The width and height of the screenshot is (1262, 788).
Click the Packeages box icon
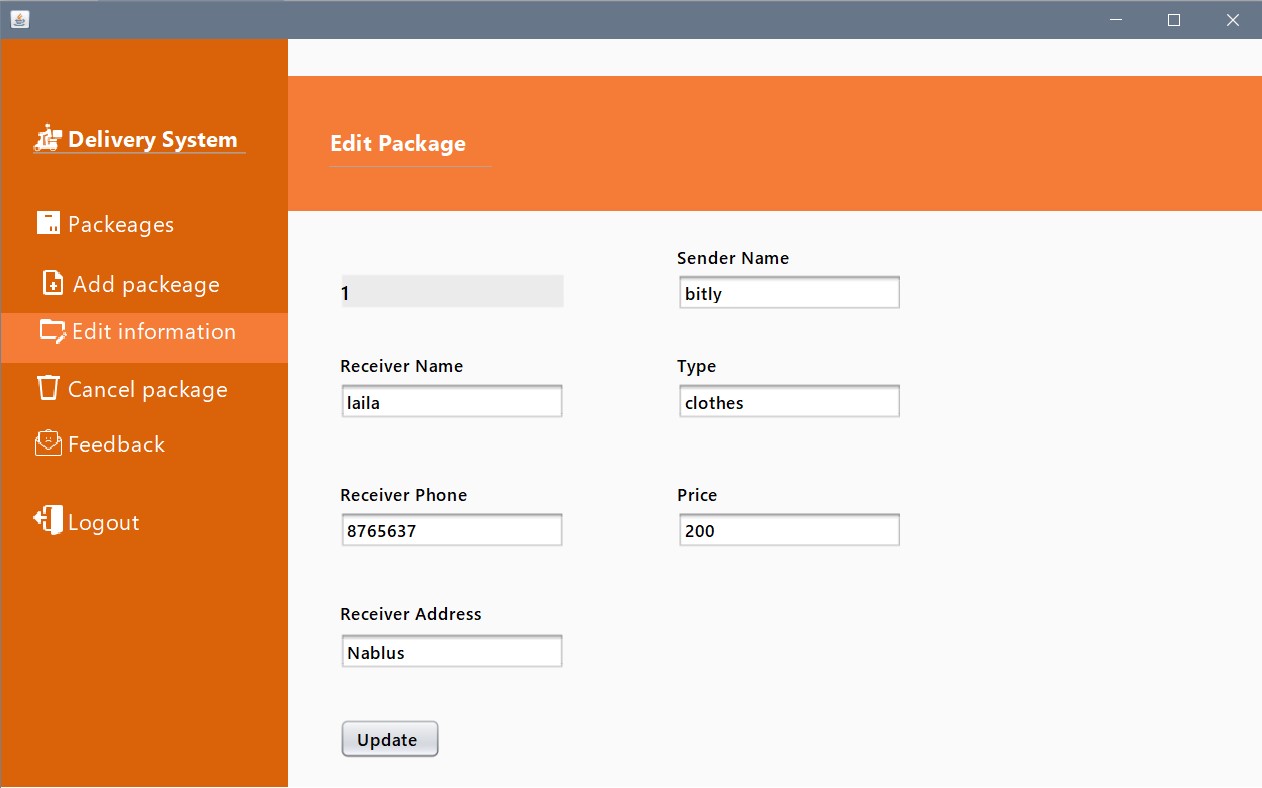click(48, 223)
